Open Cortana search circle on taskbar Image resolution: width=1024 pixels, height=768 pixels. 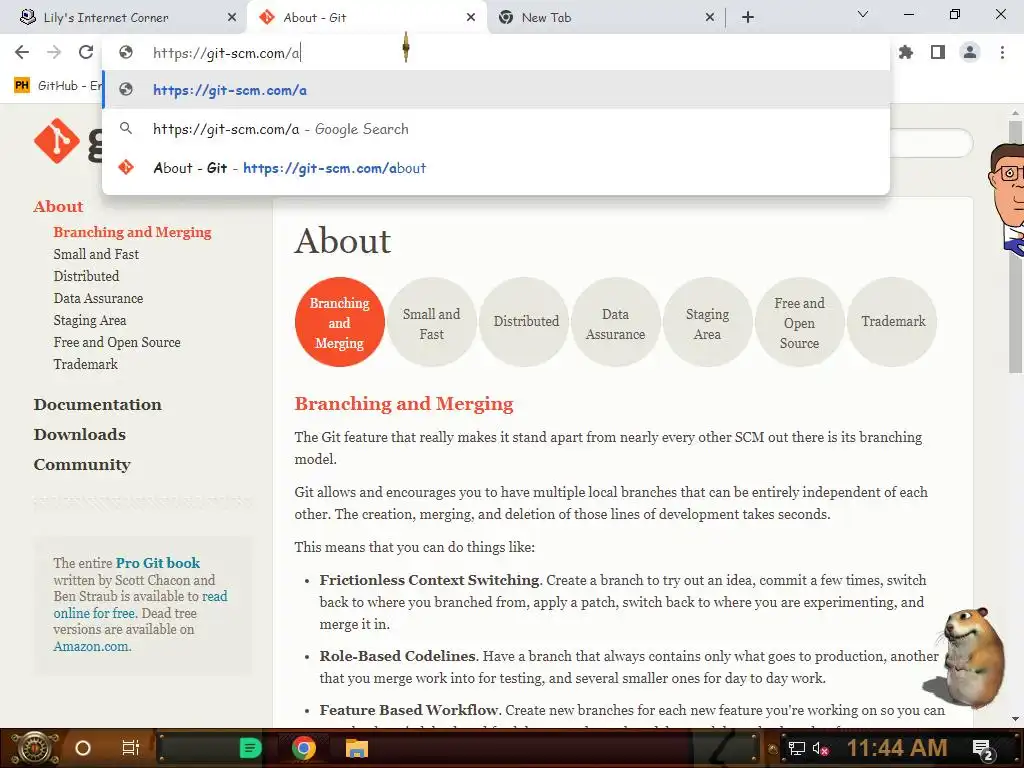coord(83,748)
